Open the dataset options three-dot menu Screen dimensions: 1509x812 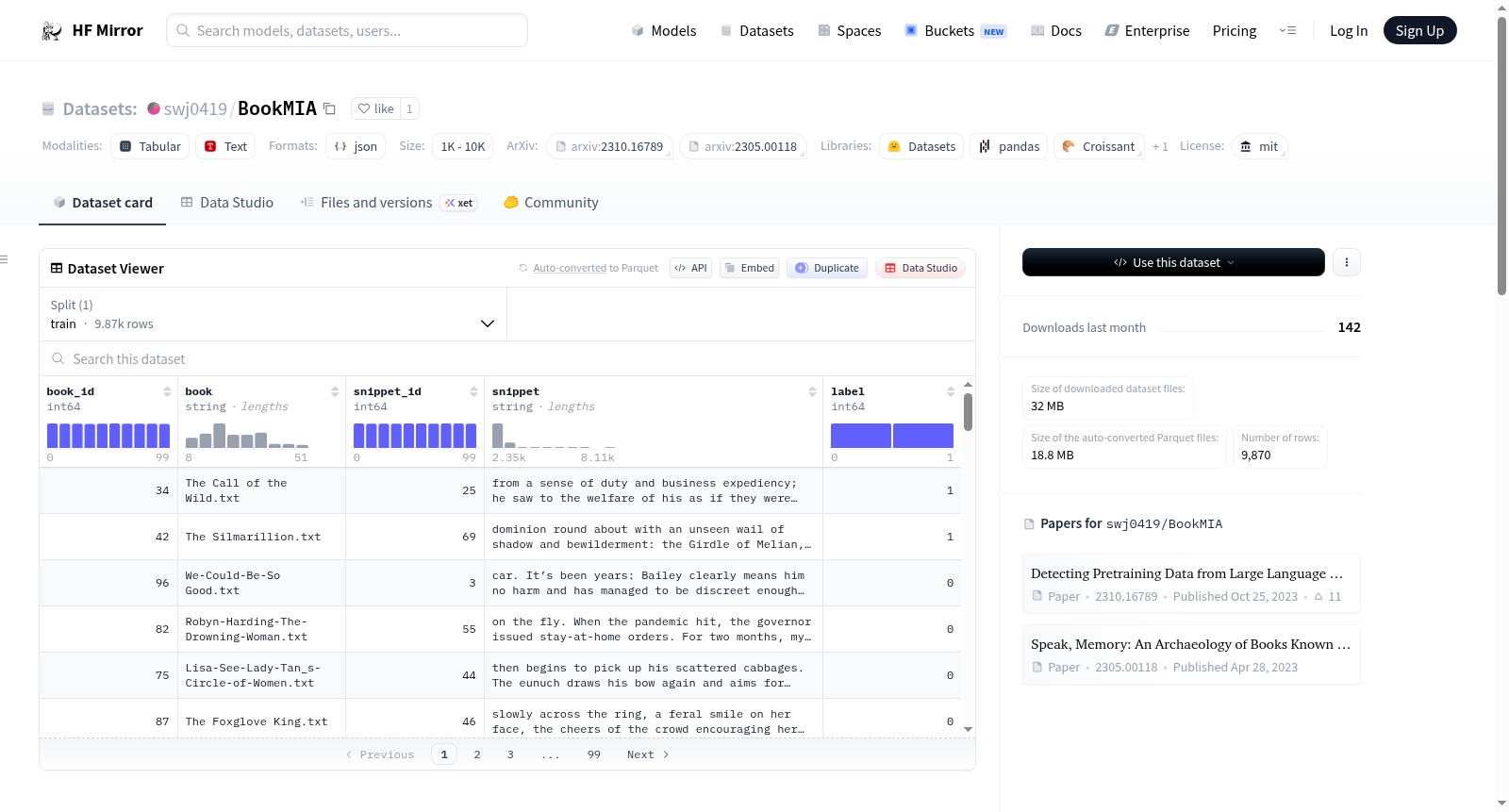click(x=1347, y=262)
